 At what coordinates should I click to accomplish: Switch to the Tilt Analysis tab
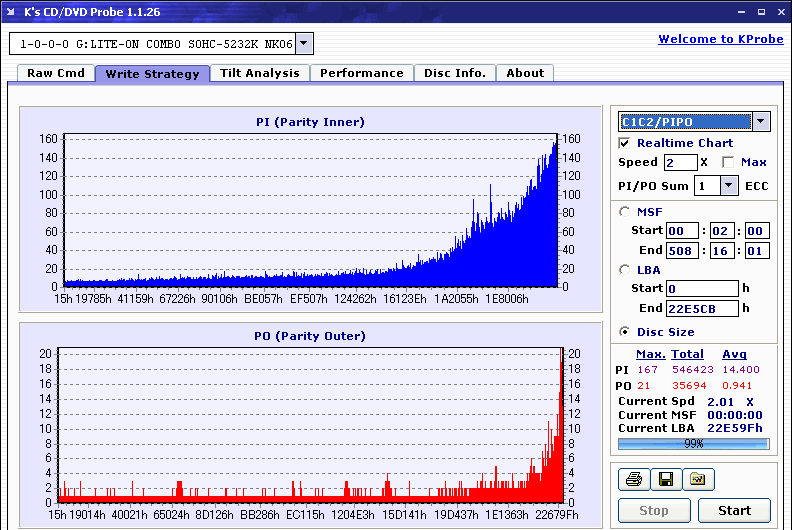(x=260, y=73)
